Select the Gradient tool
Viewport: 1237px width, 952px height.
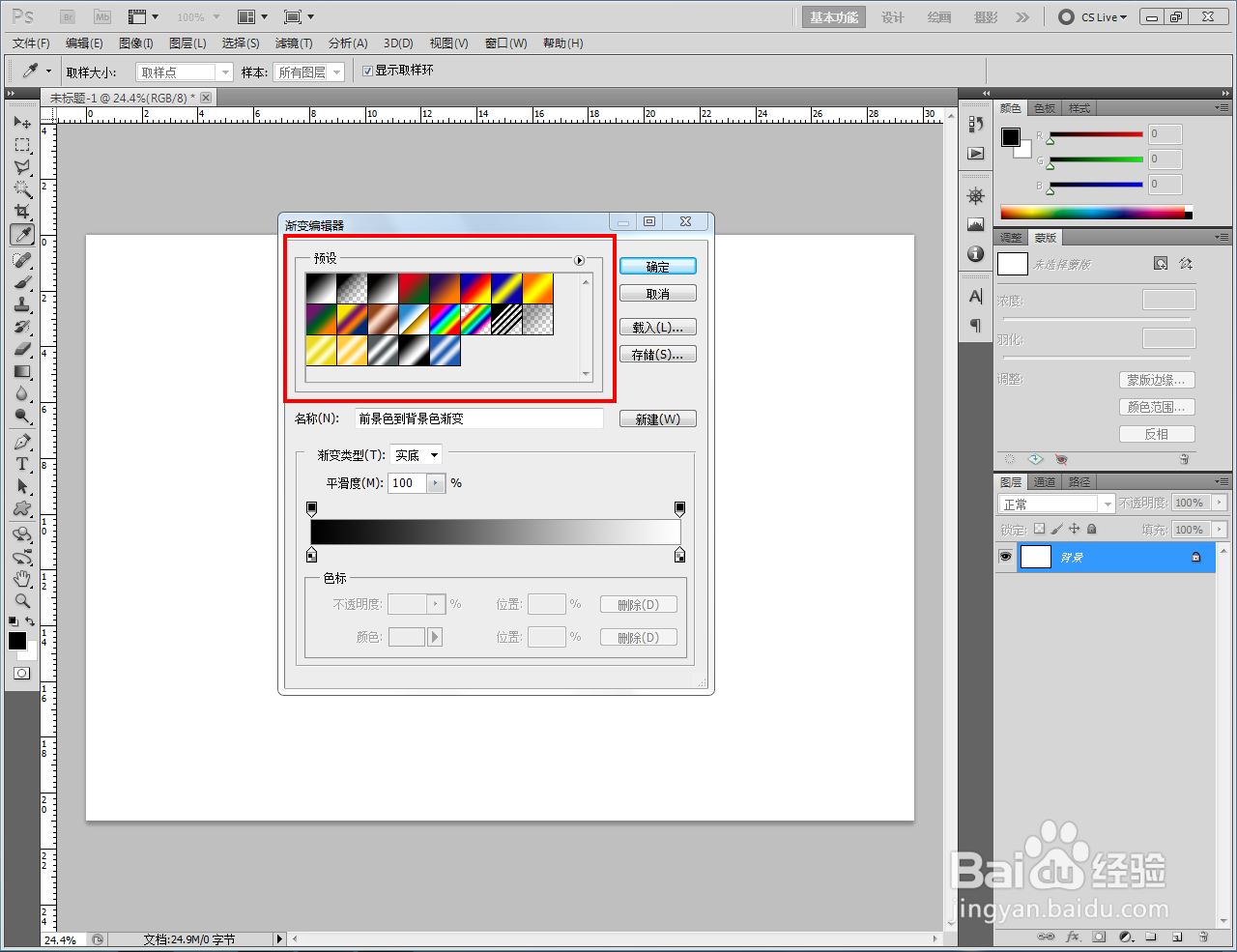point(22,371)
